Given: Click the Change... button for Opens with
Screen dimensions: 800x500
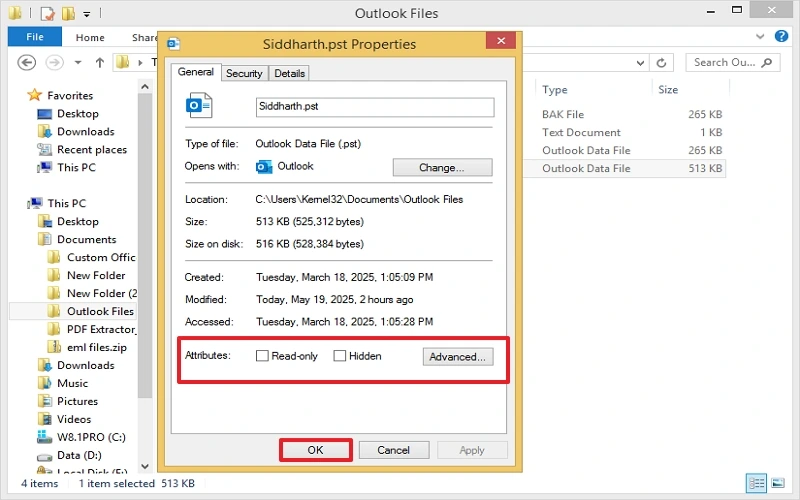Looking at the screenshot, I should (x=442, y=167).
